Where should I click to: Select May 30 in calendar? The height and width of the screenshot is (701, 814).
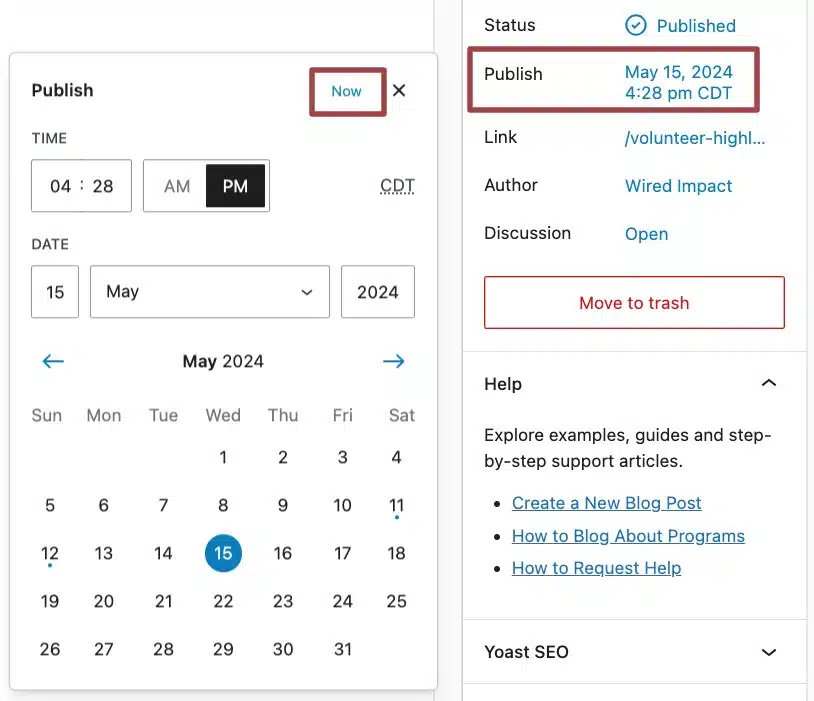coord(283,649)
